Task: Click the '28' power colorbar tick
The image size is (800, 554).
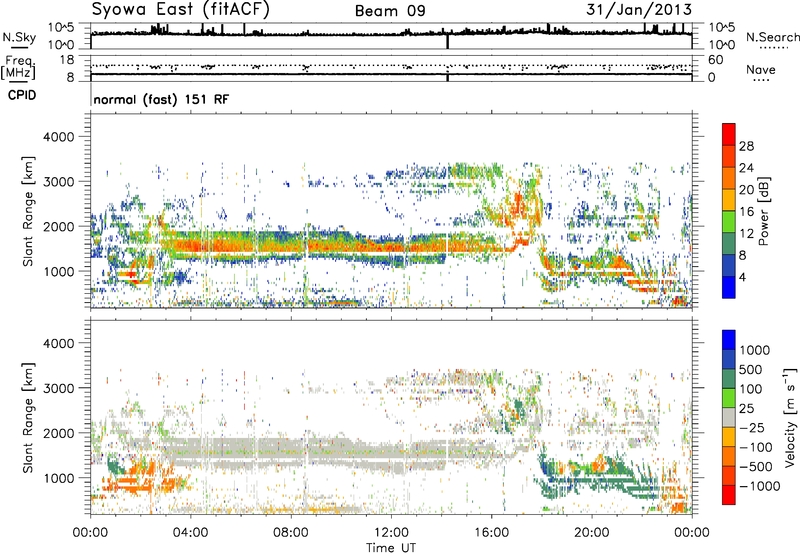Action: pos(746,146)
